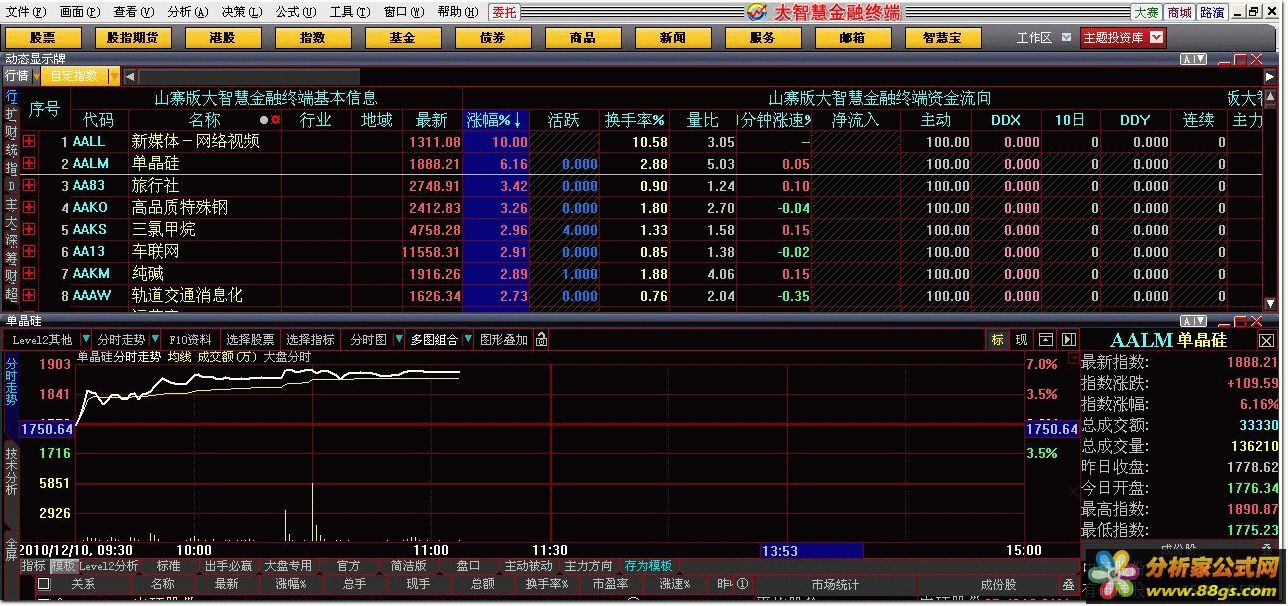Sort by the 换手率% column header

[635, 120]
